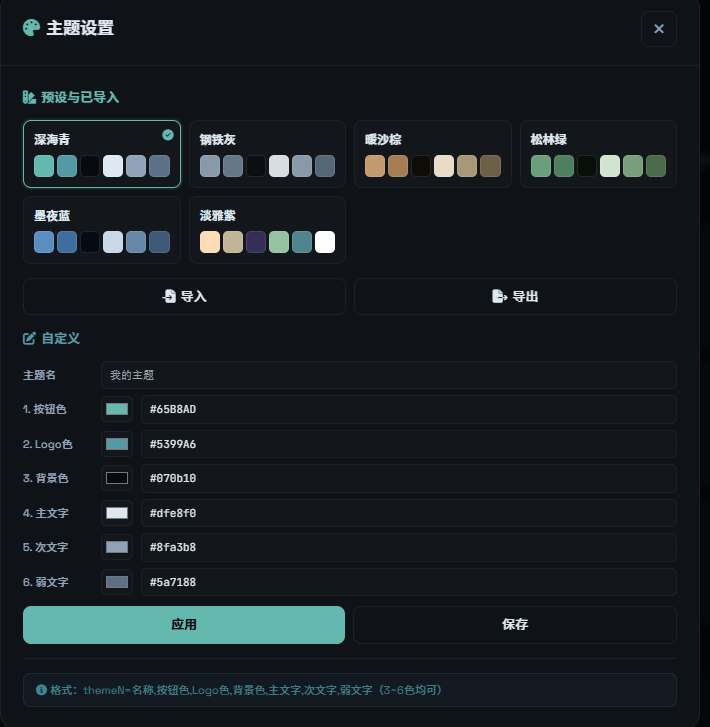Click the #070b10 hex input field
Image resolution: width=710 pixels, height=727 pixels.
pyautogui.click(x=409, y=478)
